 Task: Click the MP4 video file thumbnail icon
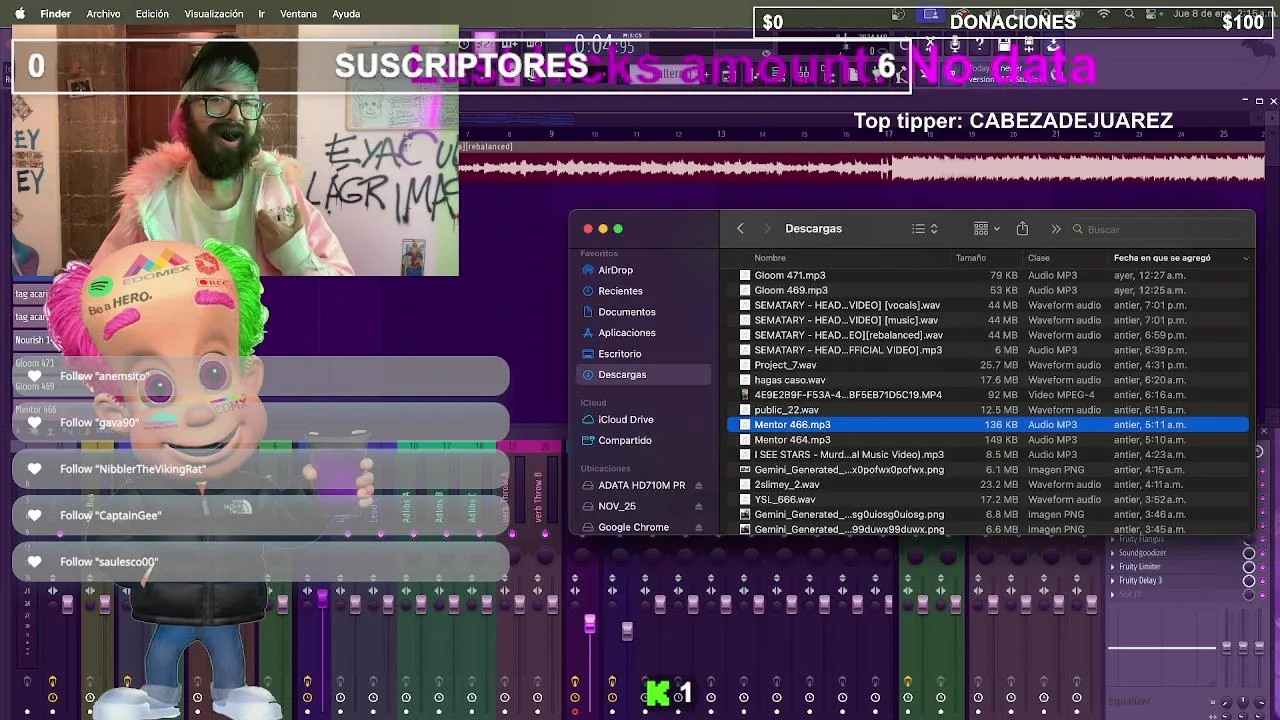745,395
